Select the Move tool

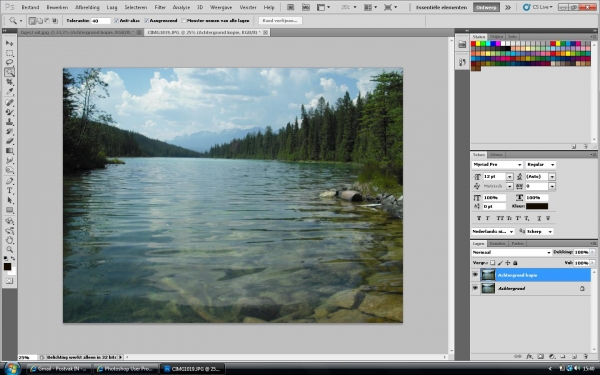(x=10, y=43)
